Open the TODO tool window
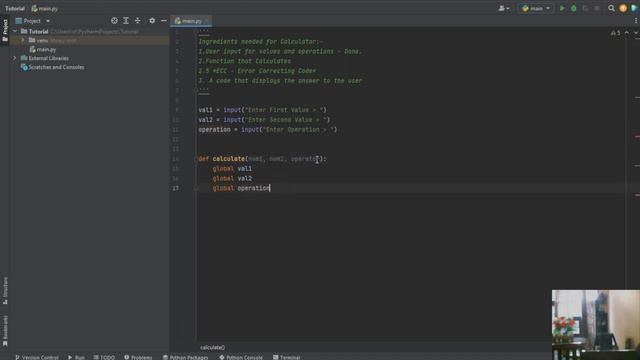The image size is (640, 360). (x=104, y=357)
